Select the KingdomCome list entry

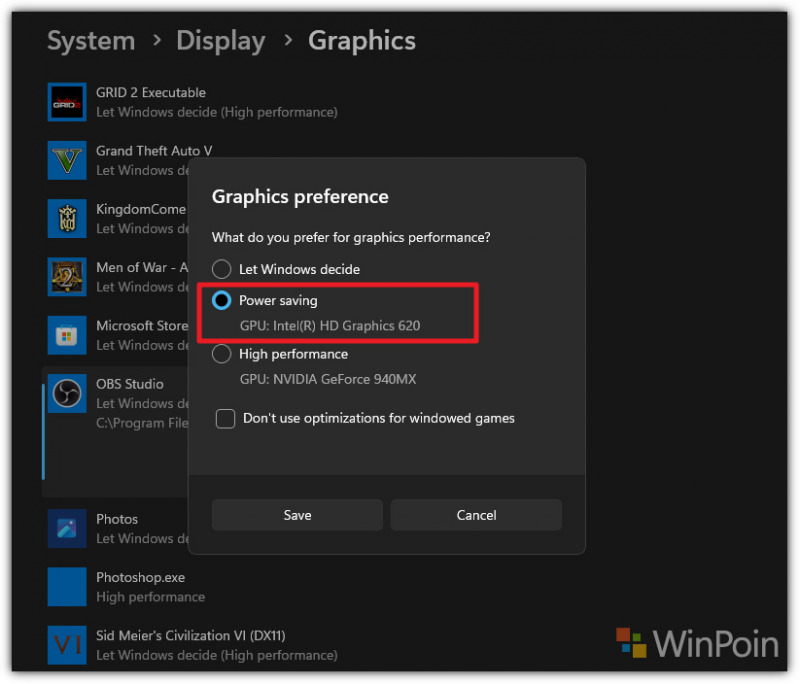coord(118,219)
